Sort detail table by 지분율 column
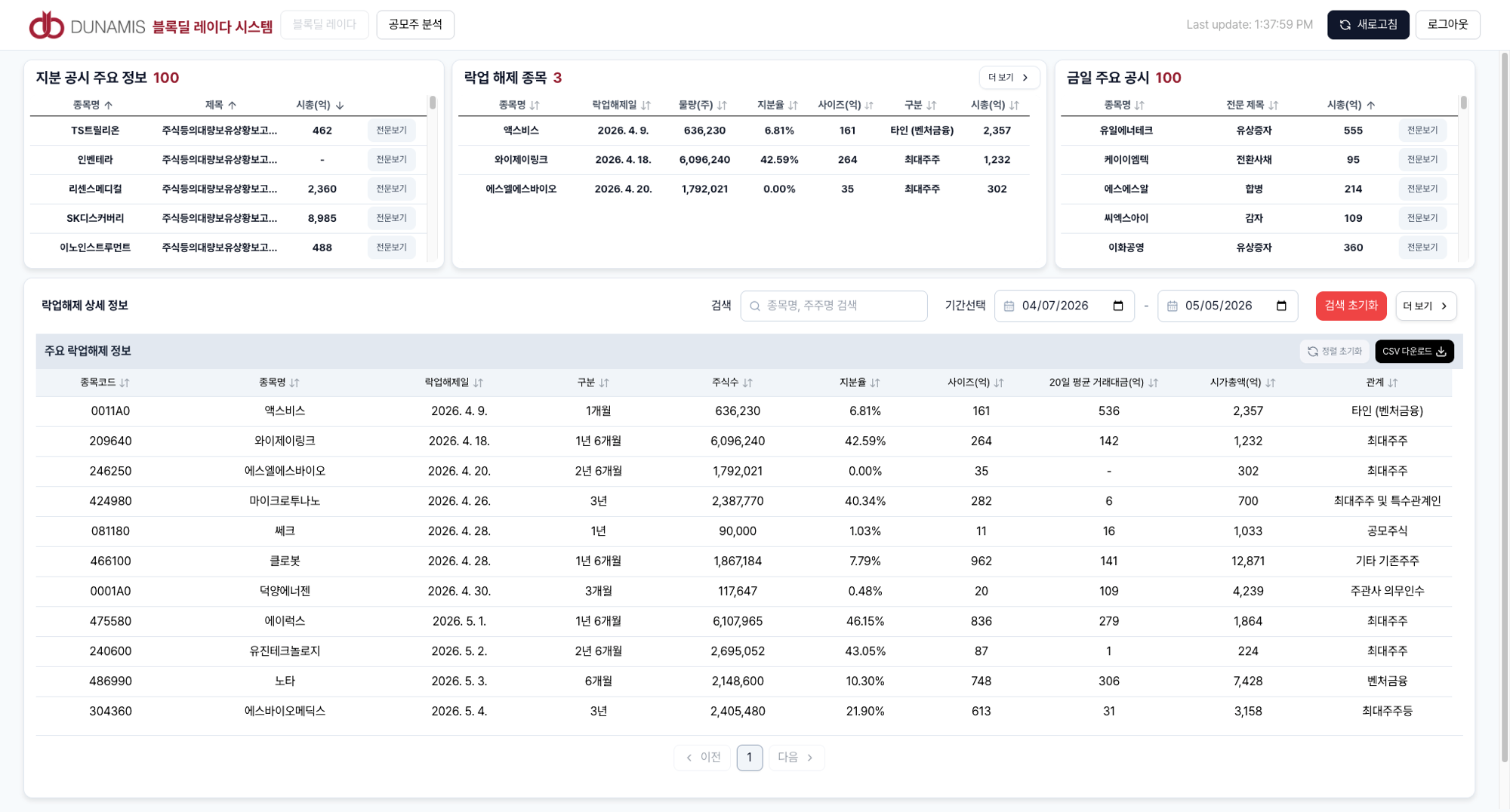1510x812 pixels. (x=875, y=383)
